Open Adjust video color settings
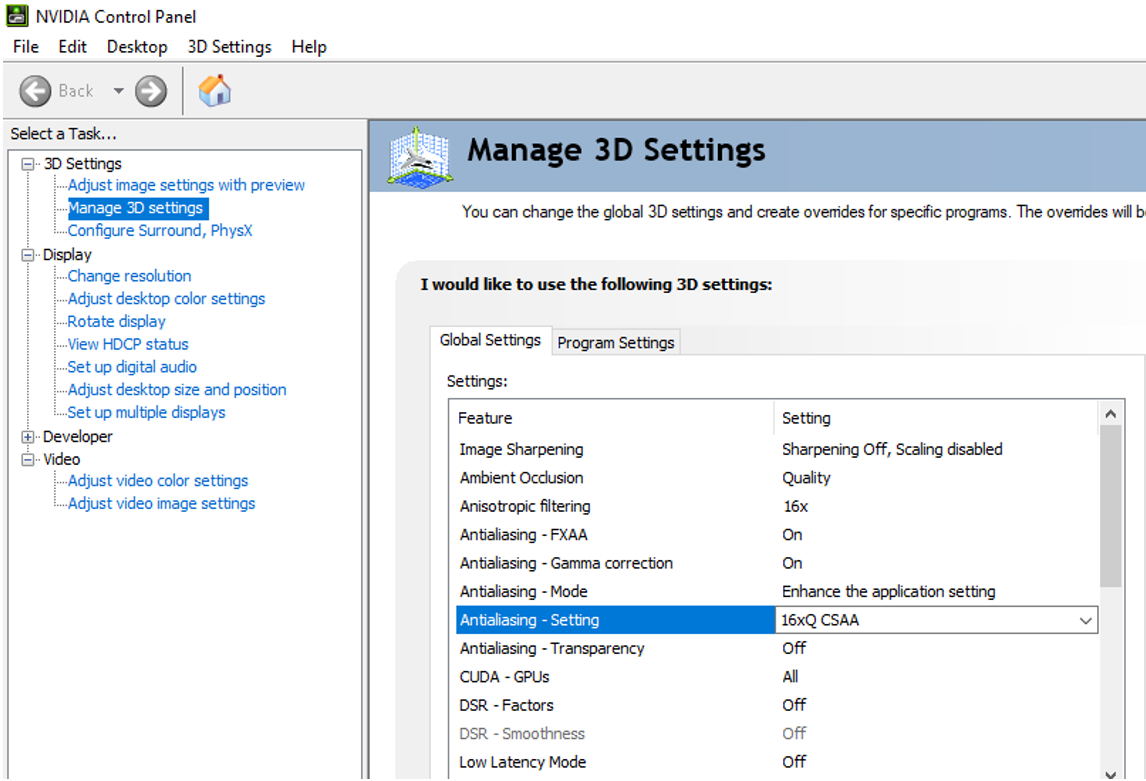 point(158,481)
